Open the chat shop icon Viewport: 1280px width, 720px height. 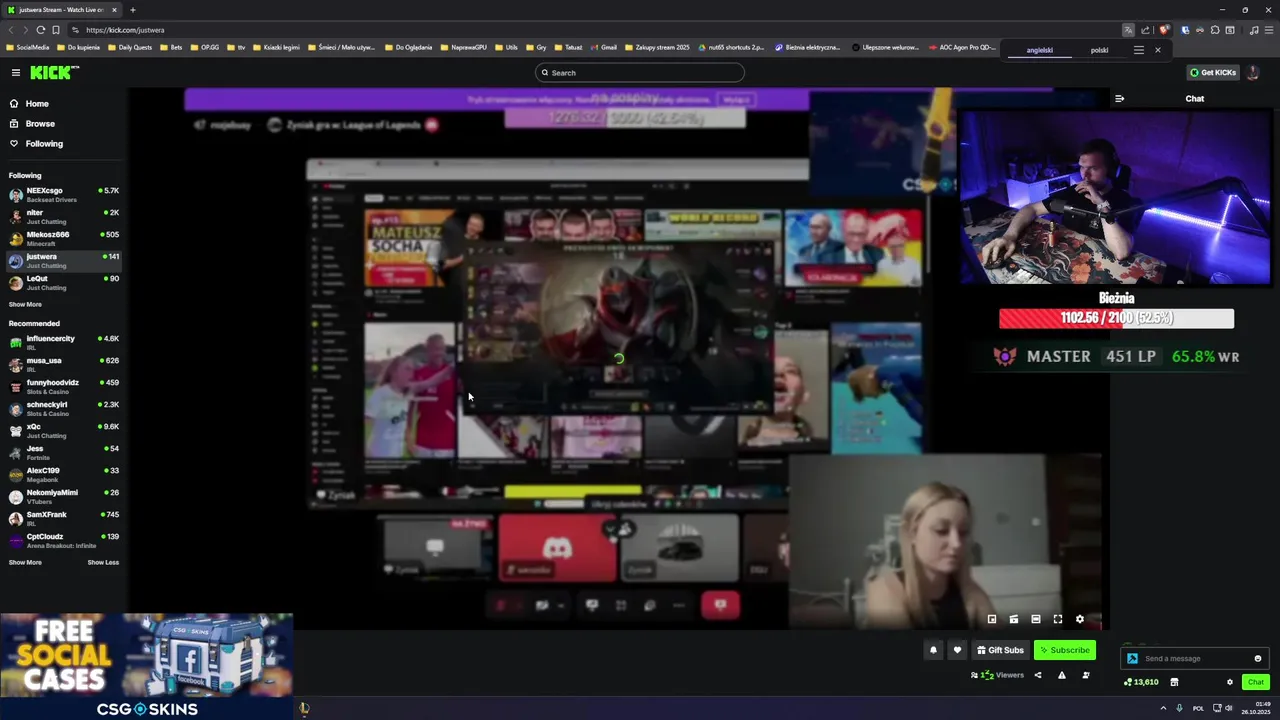(x=1174, y=682)
